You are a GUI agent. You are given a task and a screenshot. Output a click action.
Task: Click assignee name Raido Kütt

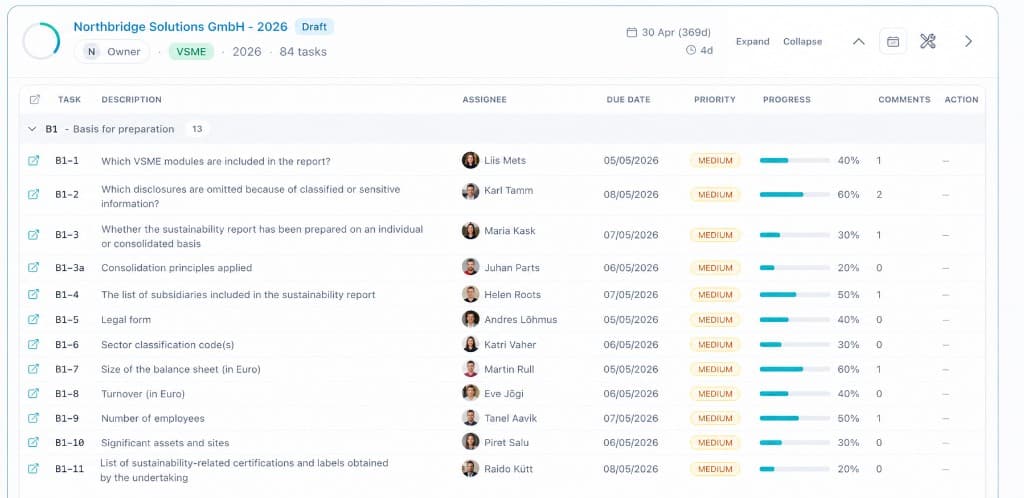pos(508,469)
